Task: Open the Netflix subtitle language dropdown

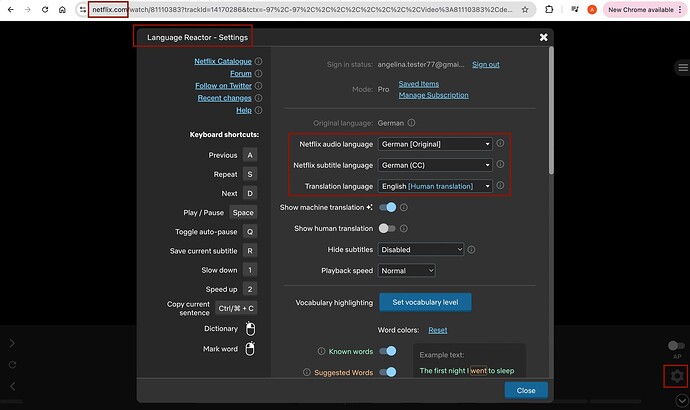Action: (435, 165)
